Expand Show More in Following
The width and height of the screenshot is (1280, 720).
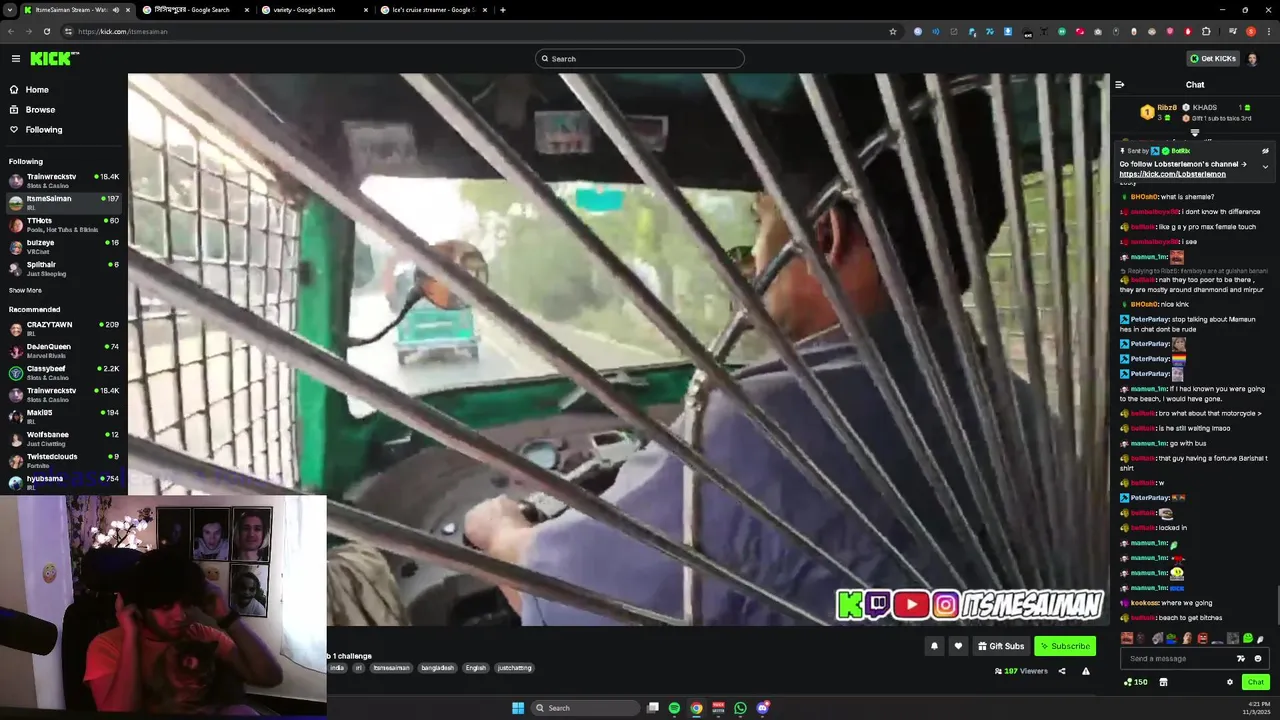pyautogui.click(x=25, y=291)
